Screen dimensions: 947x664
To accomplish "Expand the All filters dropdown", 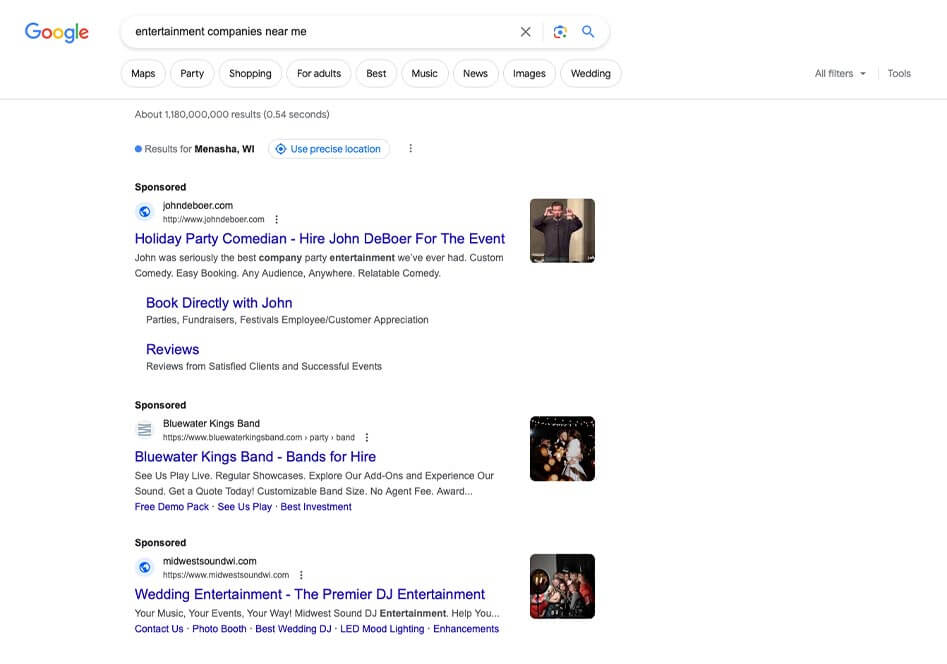I will [x=840, y=74].
